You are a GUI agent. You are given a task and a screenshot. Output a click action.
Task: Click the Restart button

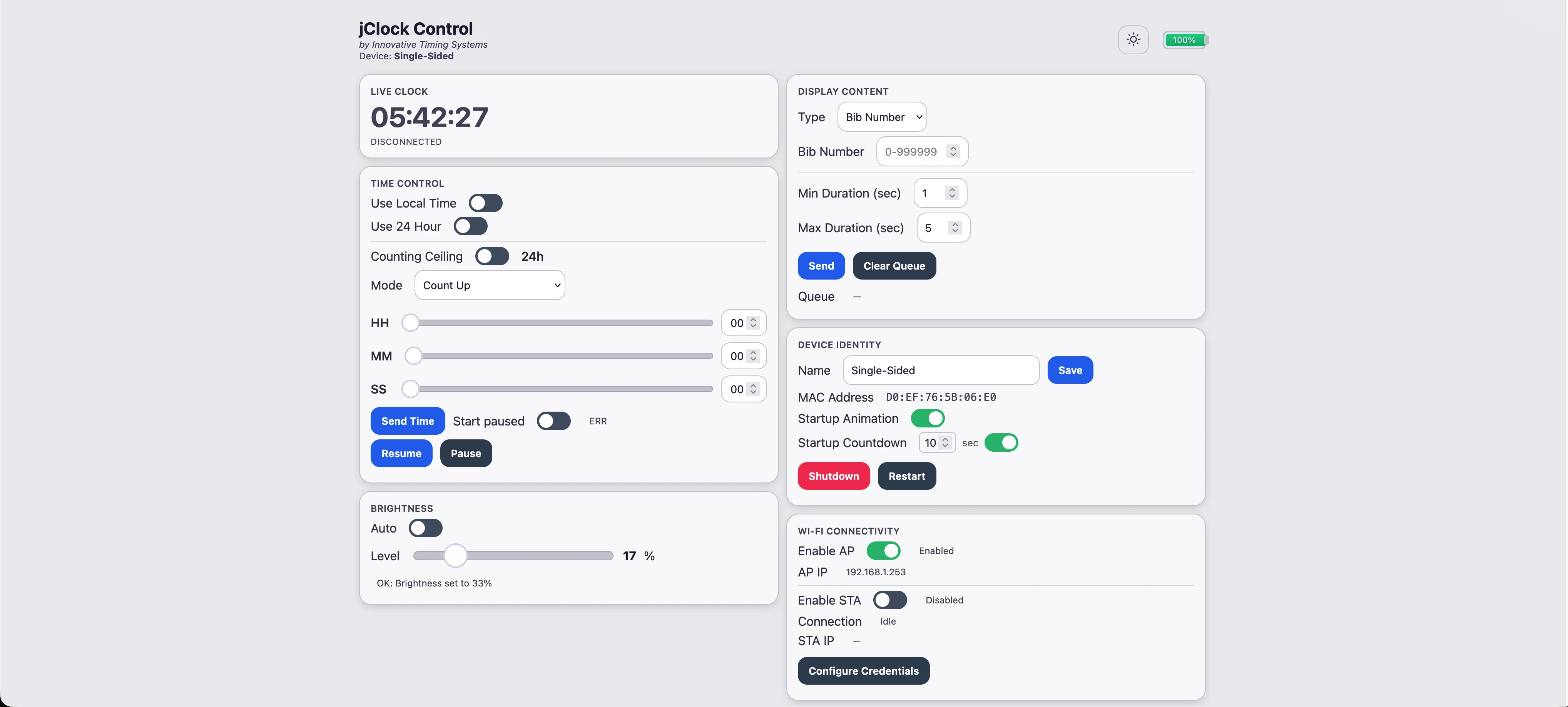coord(906,476)
